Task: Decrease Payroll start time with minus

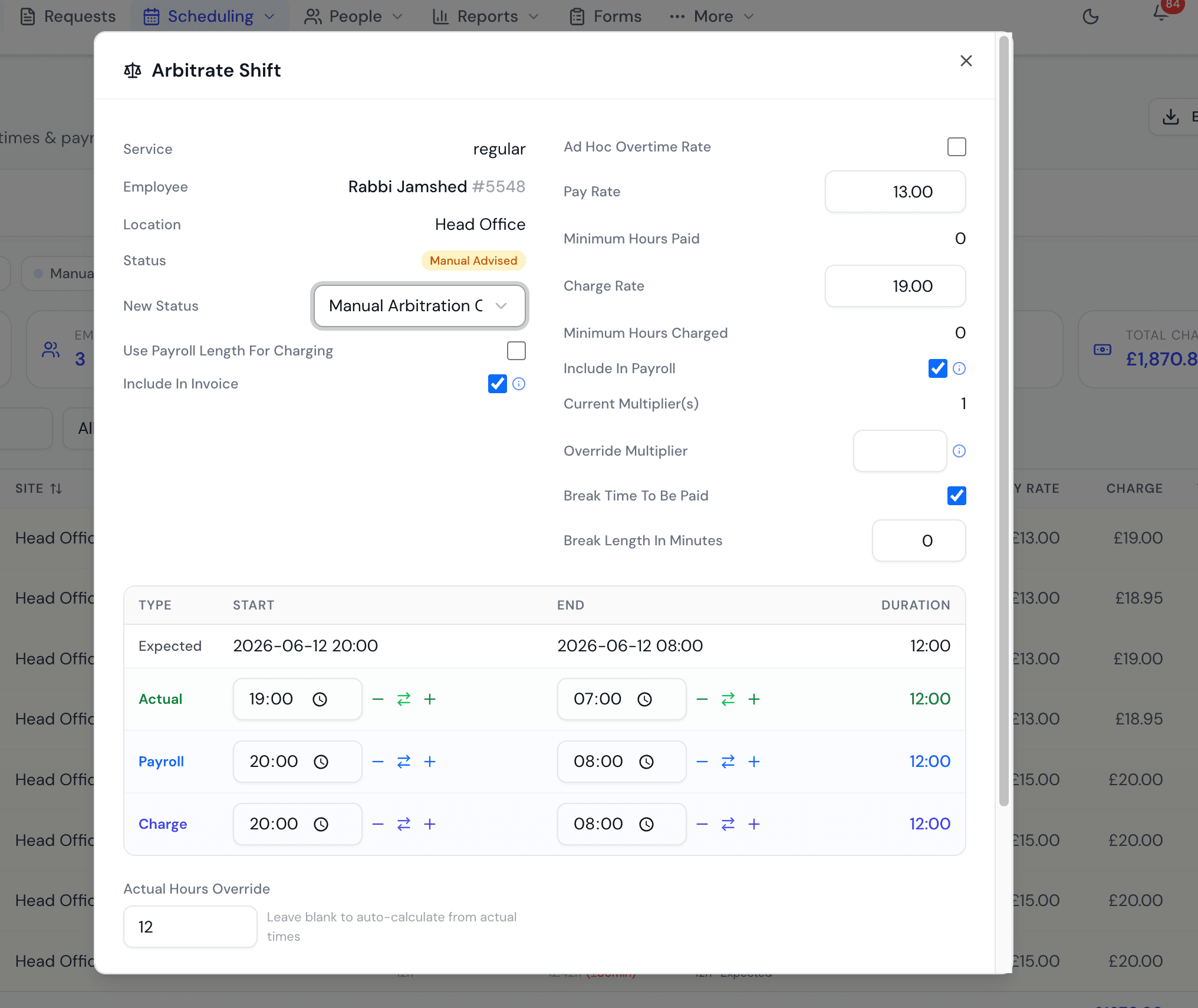Action: click(x=378, y=762)
